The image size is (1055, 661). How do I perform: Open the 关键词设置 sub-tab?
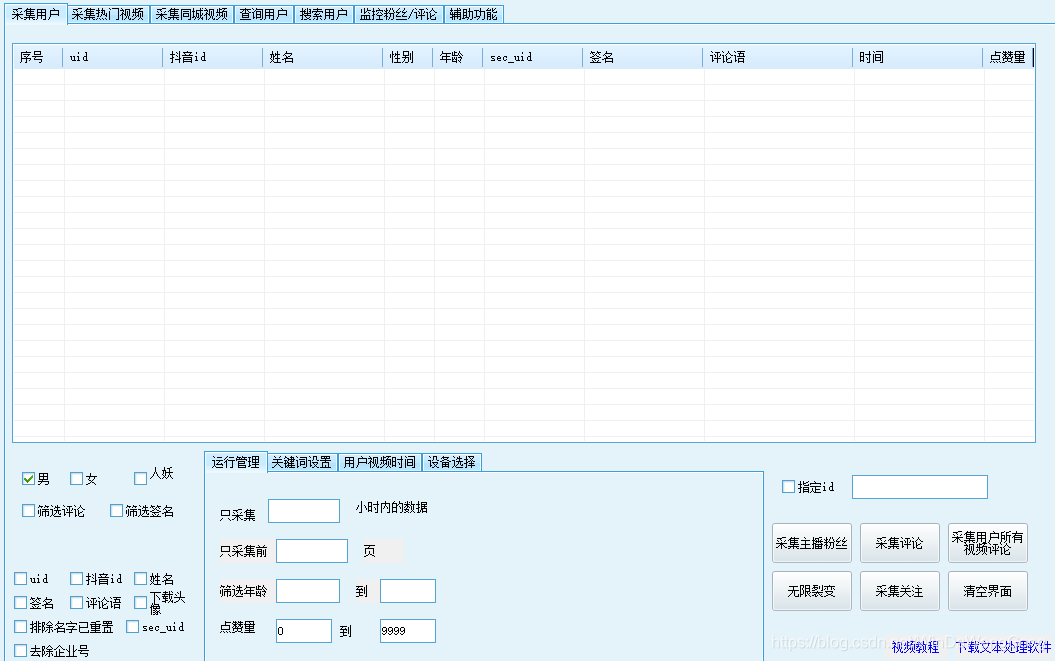[x=301, y=462]
